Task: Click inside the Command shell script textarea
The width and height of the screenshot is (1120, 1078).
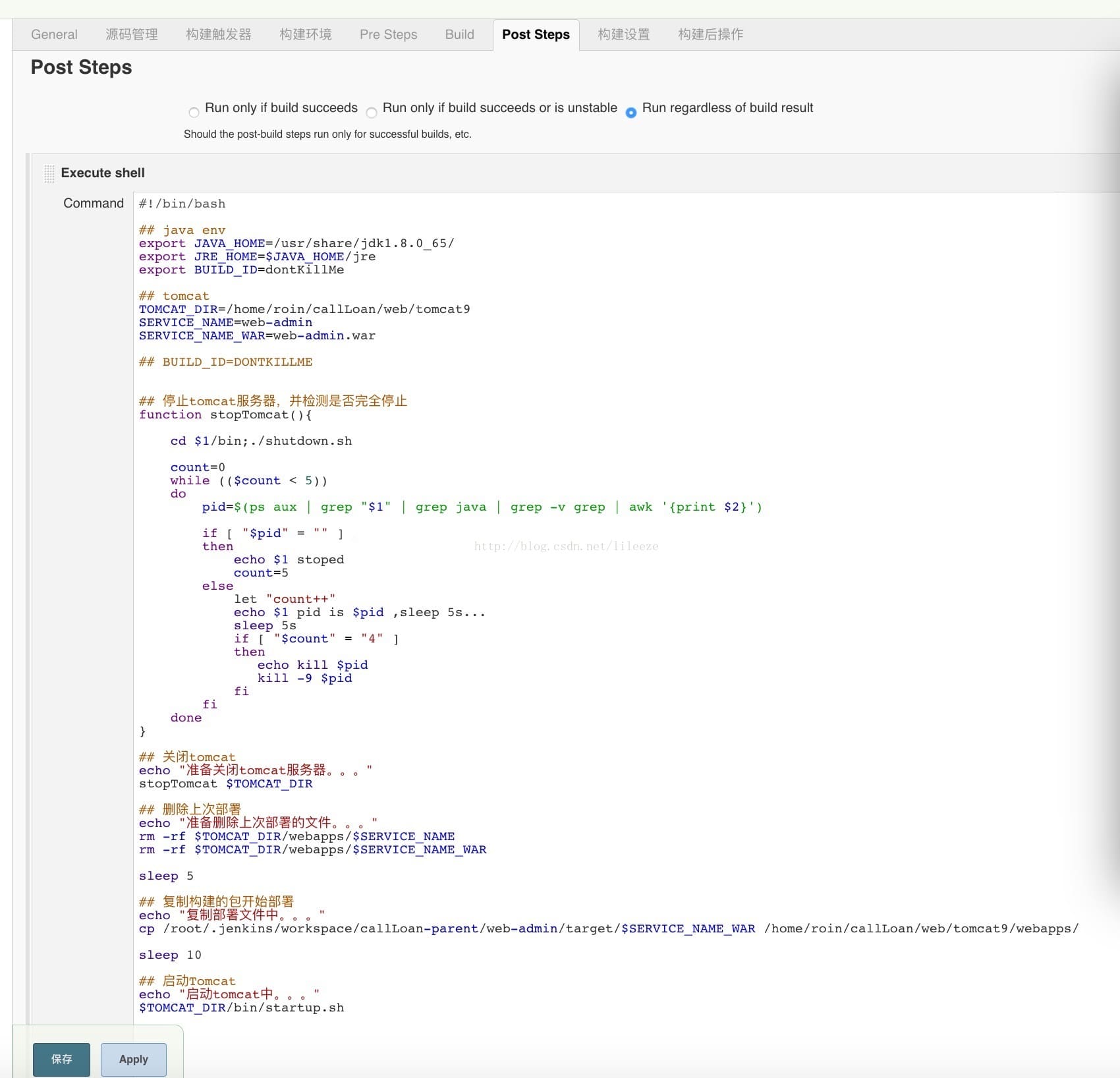Action: click(x=659, y=659)
